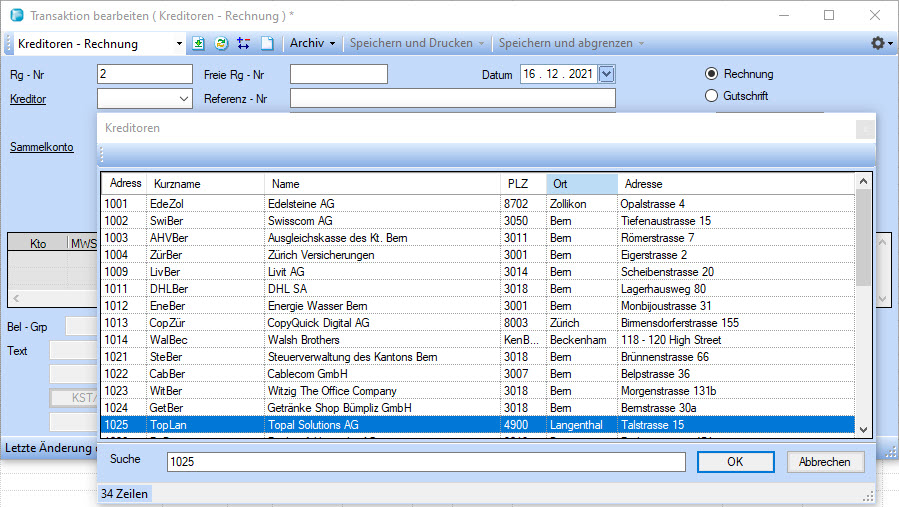Click the blank new document icon
Viewport: 899px width, 507px height.
tap(267, 44)
